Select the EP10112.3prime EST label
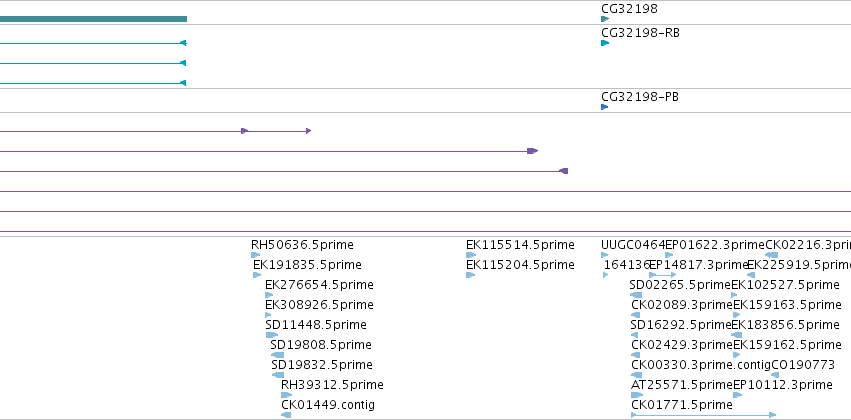851x420 pixels. point(783,385)
